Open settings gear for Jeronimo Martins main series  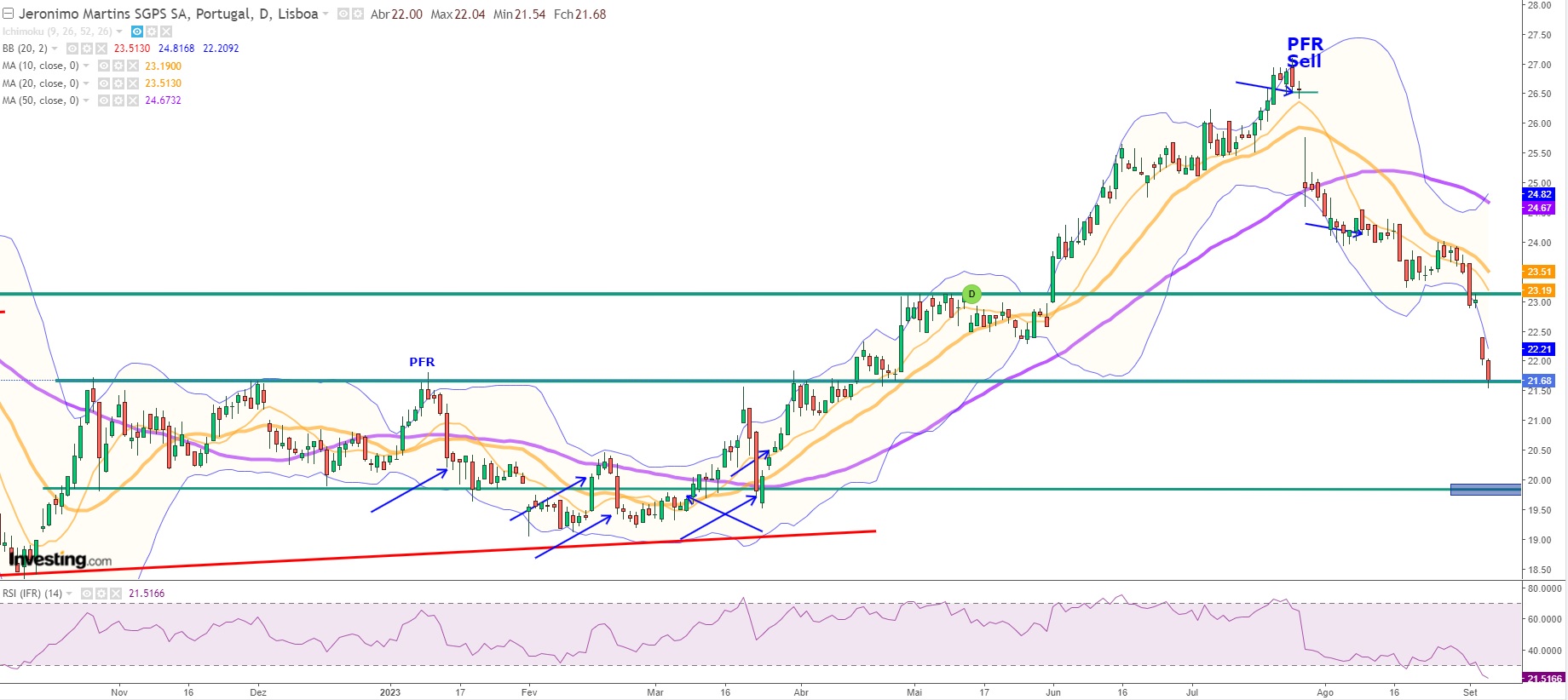pos(358,14)
